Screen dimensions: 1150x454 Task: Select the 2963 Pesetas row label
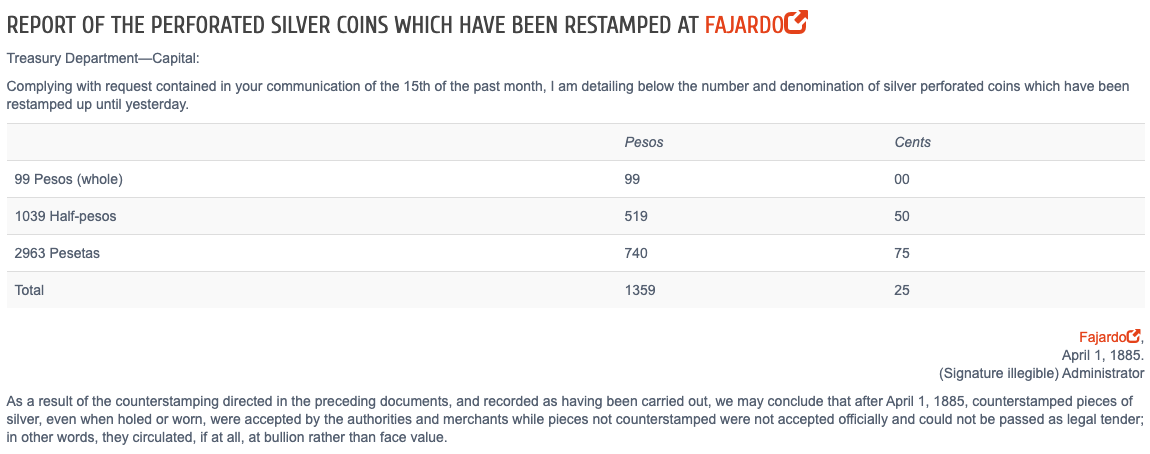pyautogui.click(x=56, y=253)
